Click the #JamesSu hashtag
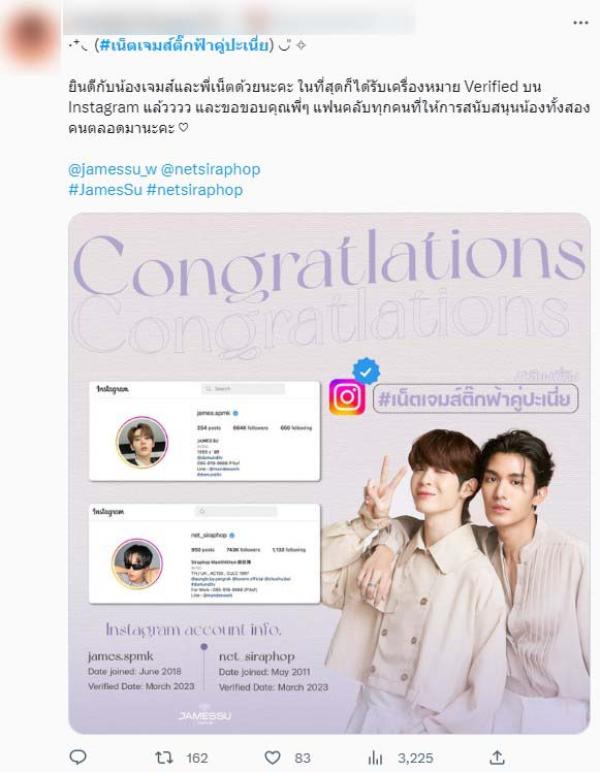 [x=105, y=190]
